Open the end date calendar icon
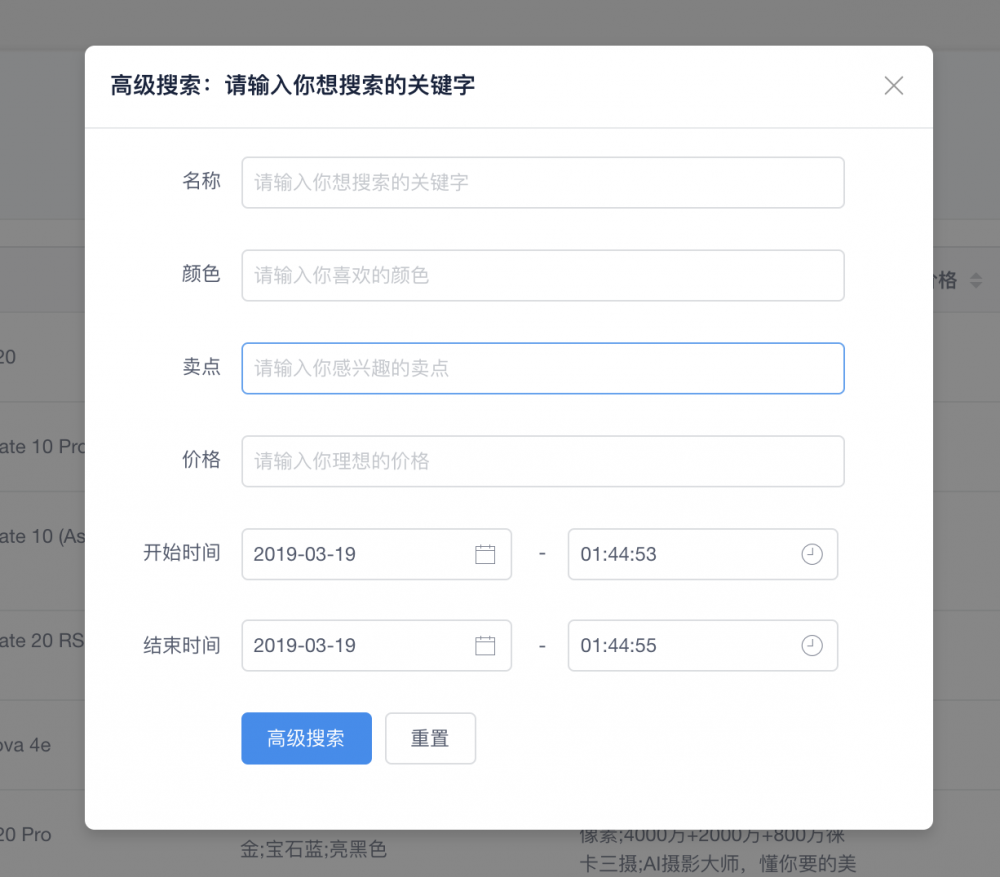This screenshot has height=877, width=1000. point(486,645)
